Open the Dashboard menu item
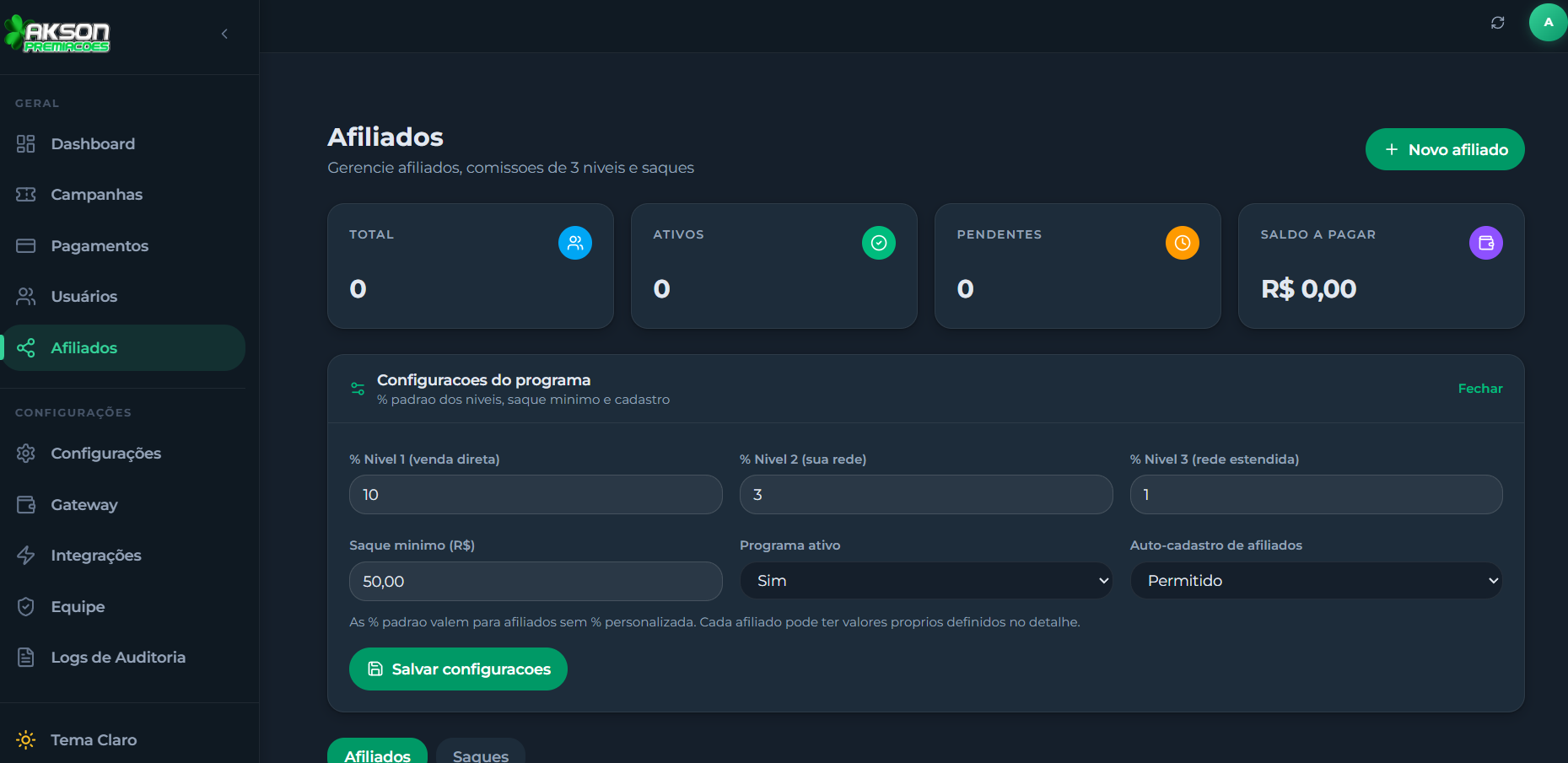The height and width of the screenshot is (763, 1568). [123, 143]
